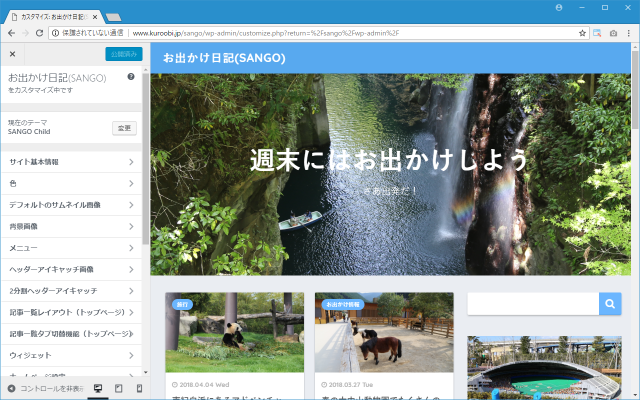Click the 変更 theme change button
The height and width of the screenshot is (400, 640).
pyautogui.click(x=124, y=128)
